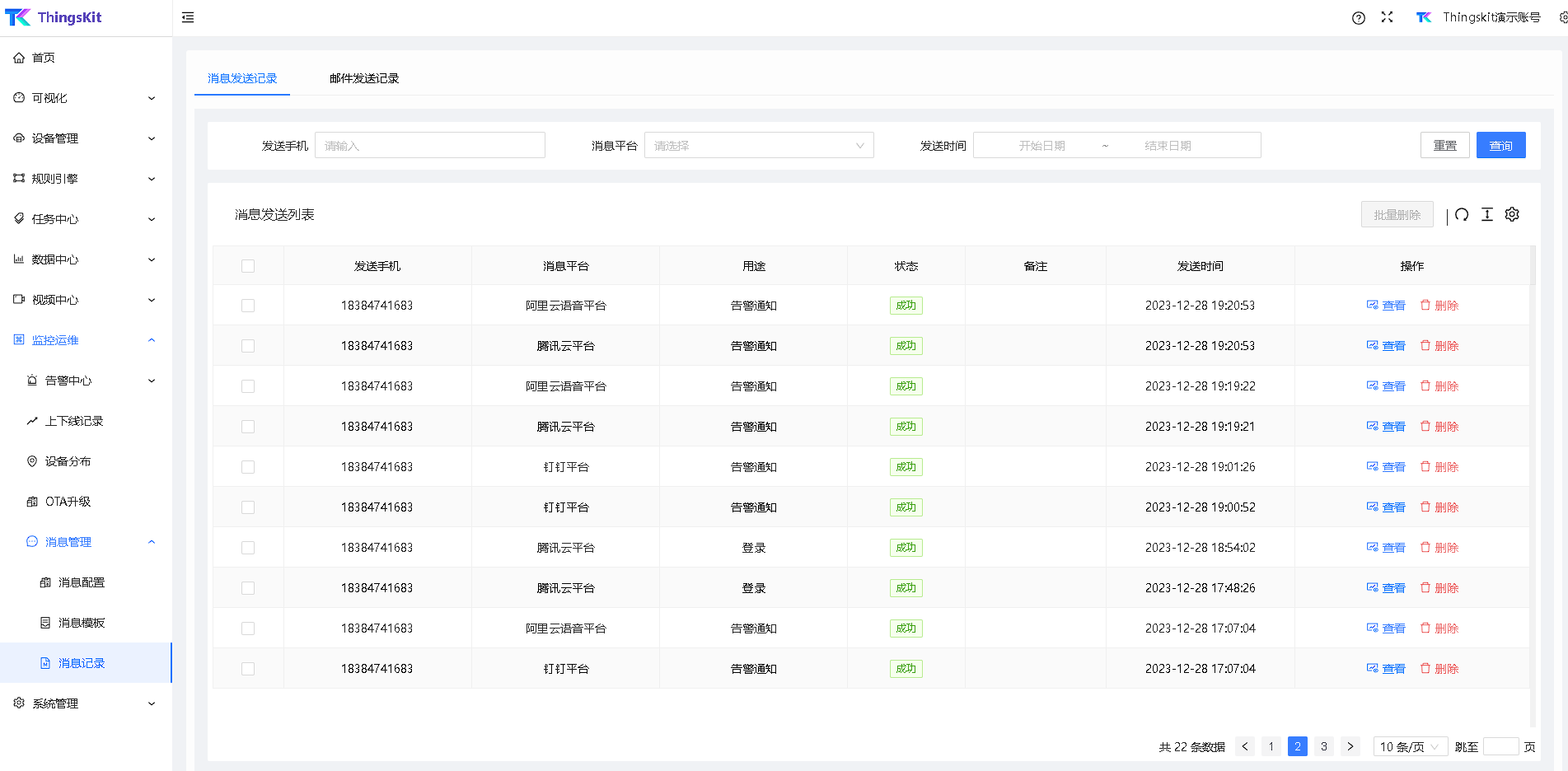Viewport: 1568px width, 771px height.
Task: Go to the next page arrow
Action: pyautogui.click(x=1350, y=746)
